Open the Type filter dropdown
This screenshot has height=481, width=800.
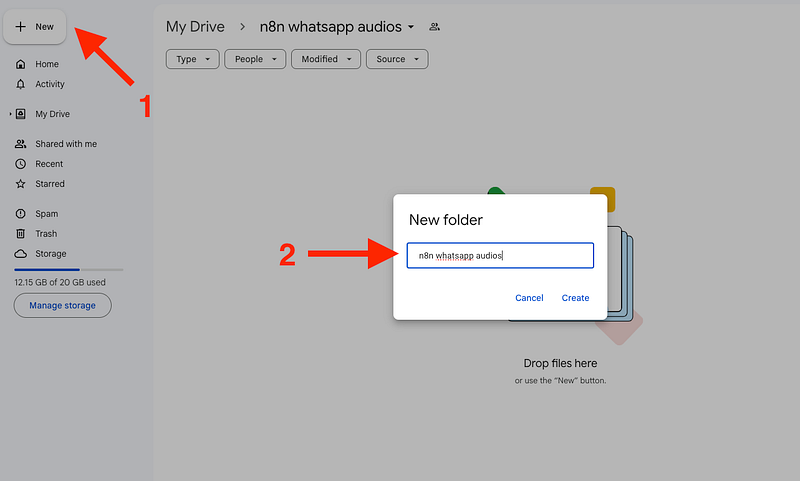click(192, 59)
